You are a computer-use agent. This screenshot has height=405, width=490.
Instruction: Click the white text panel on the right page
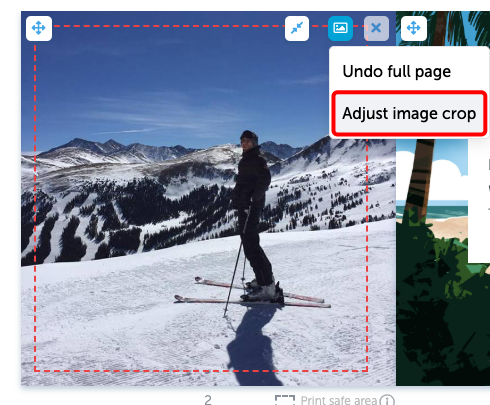pos(479,200)
